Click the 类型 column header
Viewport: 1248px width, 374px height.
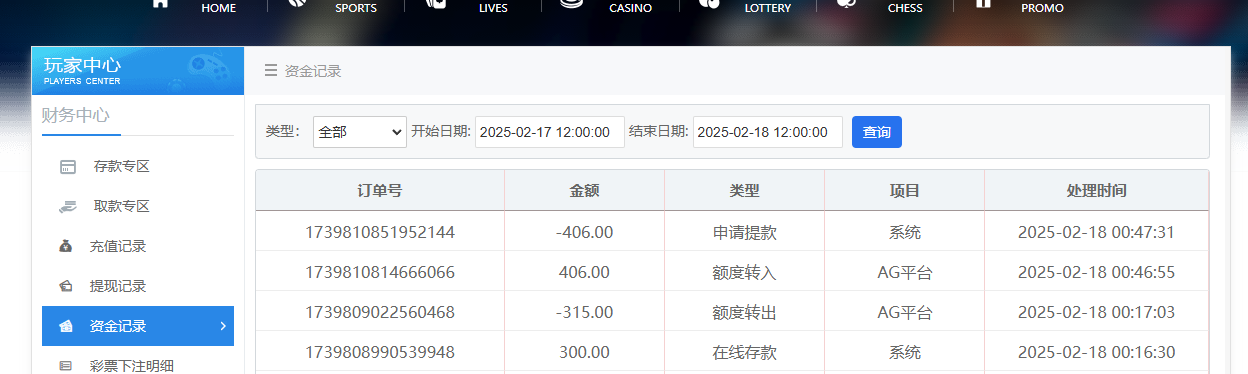coord(744,190)
